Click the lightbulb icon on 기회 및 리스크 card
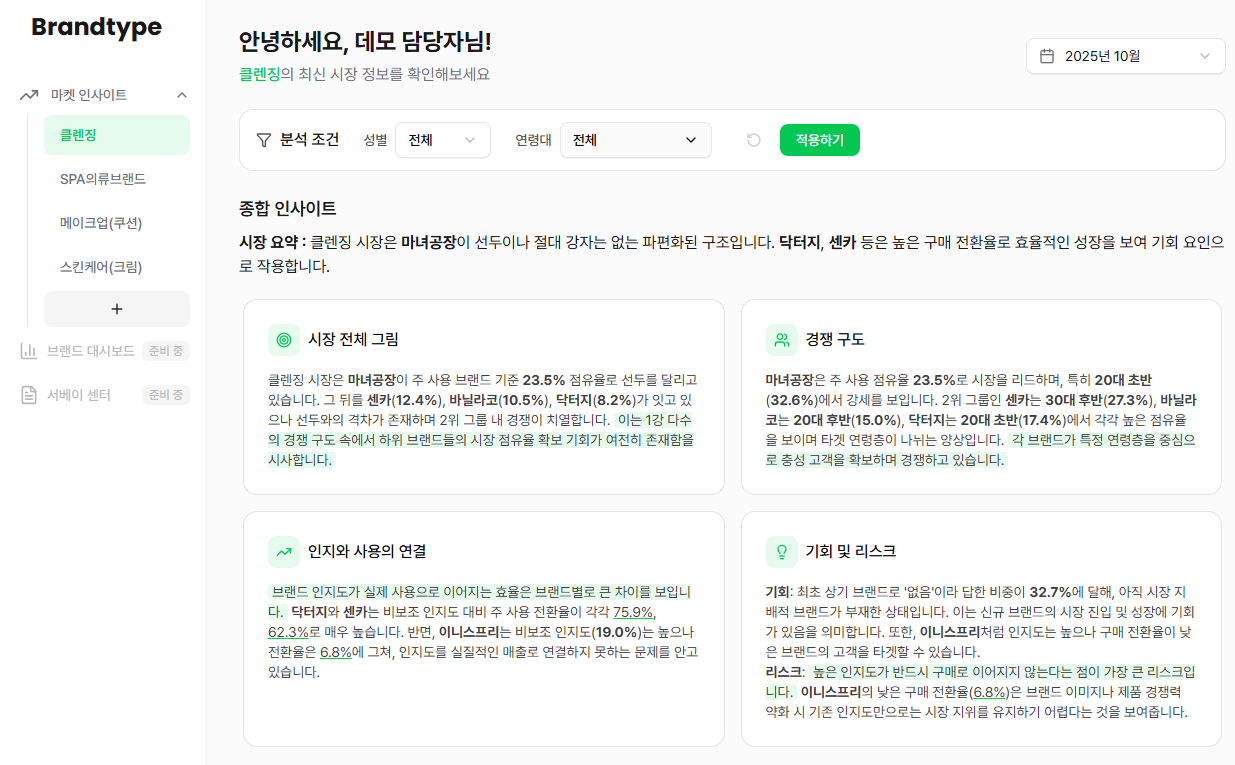 click(x=781, y=551)
